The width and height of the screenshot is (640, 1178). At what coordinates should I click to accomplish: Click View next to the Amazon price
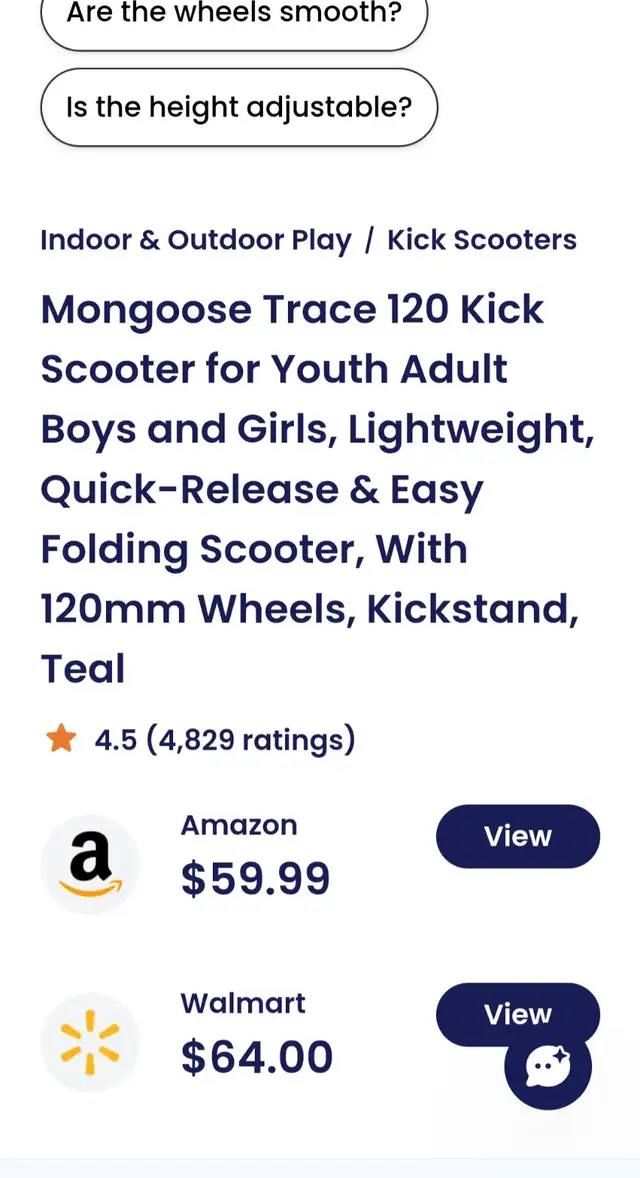click(x=517, y=837)
